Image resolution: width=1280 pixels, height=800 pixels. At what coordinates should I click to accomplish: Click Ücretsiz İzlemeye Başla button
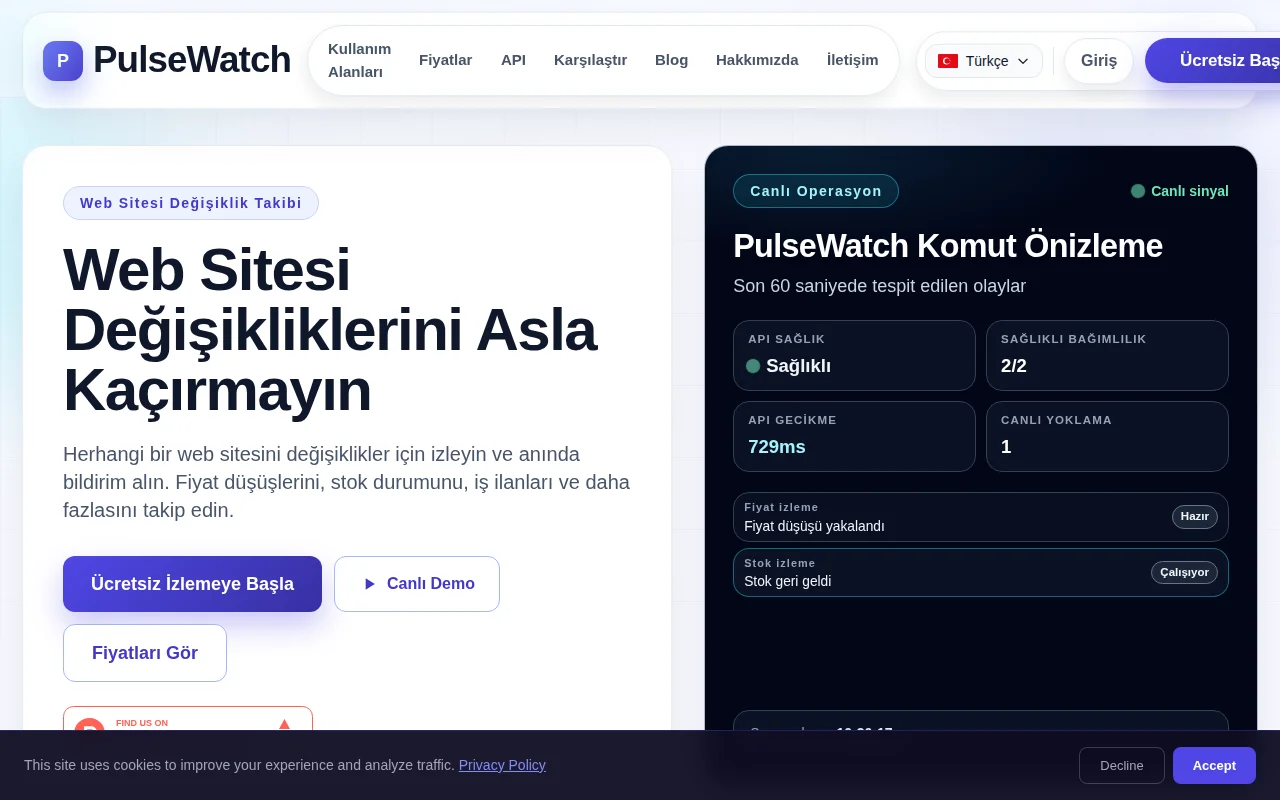point(192,584)
